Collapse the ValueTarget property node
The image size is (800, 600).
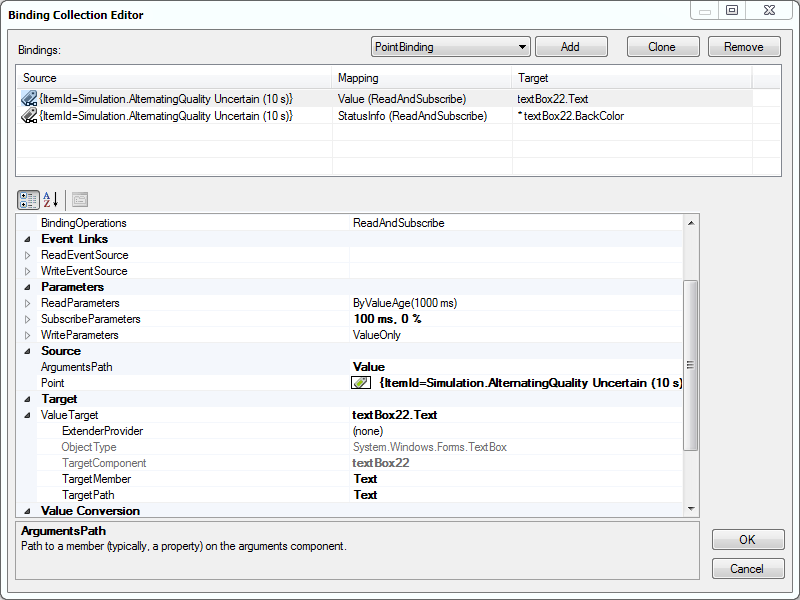[27, 415]
